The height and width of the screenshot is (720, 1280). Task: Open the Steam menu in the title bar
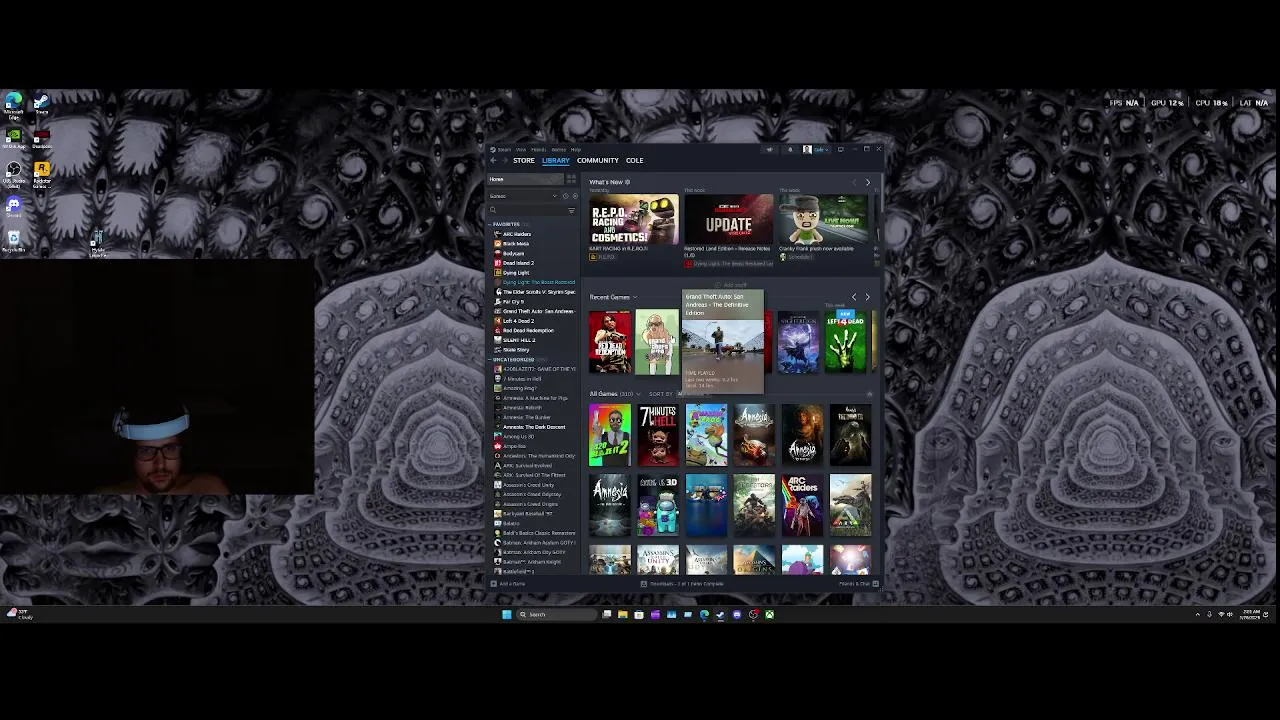[x=504, y=150]
